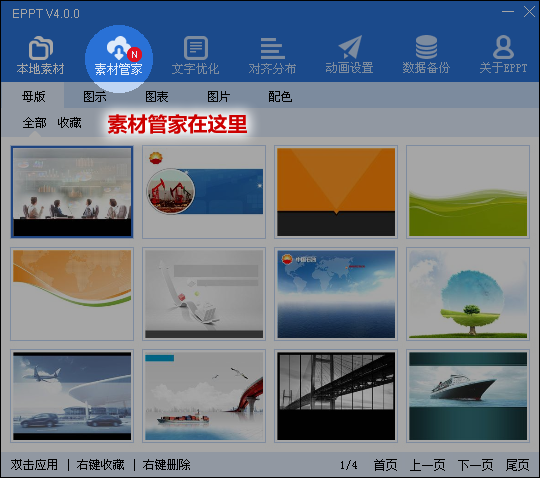Pick the black-and-white bridge template thumbnail
540x478 pixels.
(336, 396)
